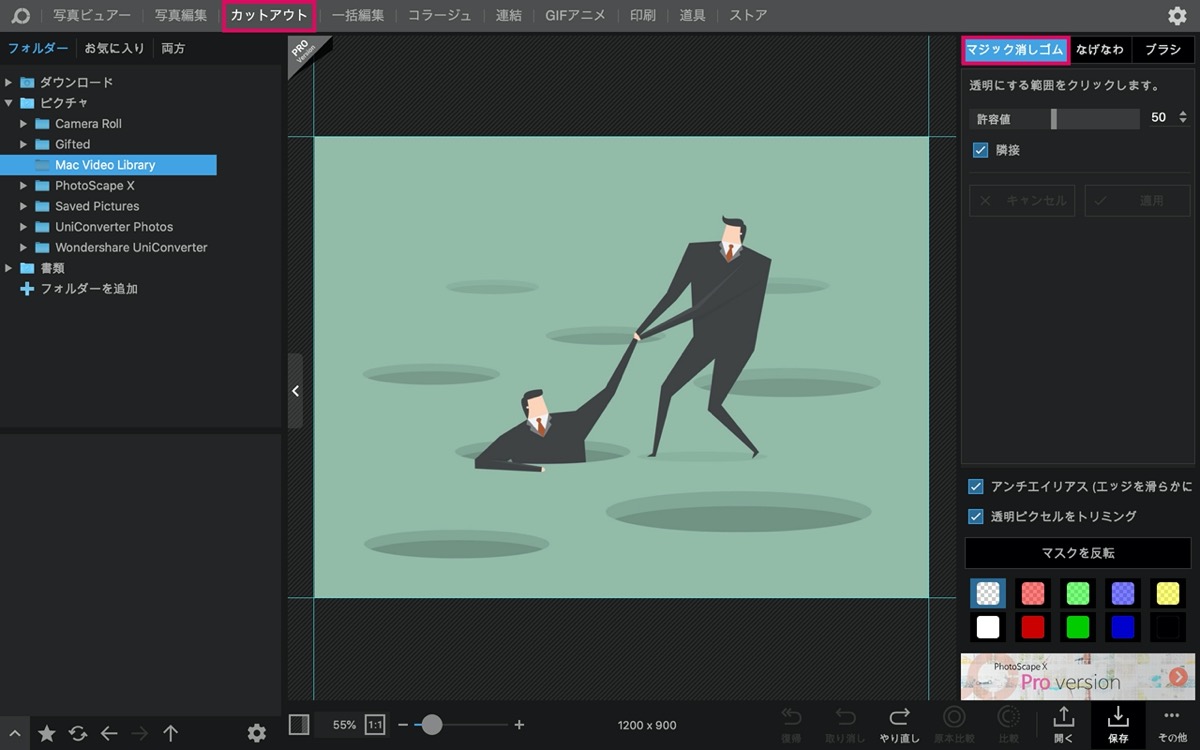This screenshot has height=750, width=1200.
Task: Collapse the ピクチャ folder
Action: click(9, 103)
